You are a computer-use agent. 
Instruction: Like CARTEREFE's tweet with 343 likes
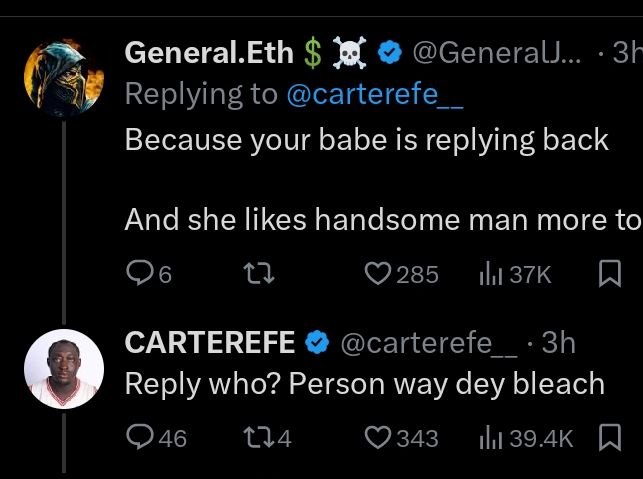377,437
